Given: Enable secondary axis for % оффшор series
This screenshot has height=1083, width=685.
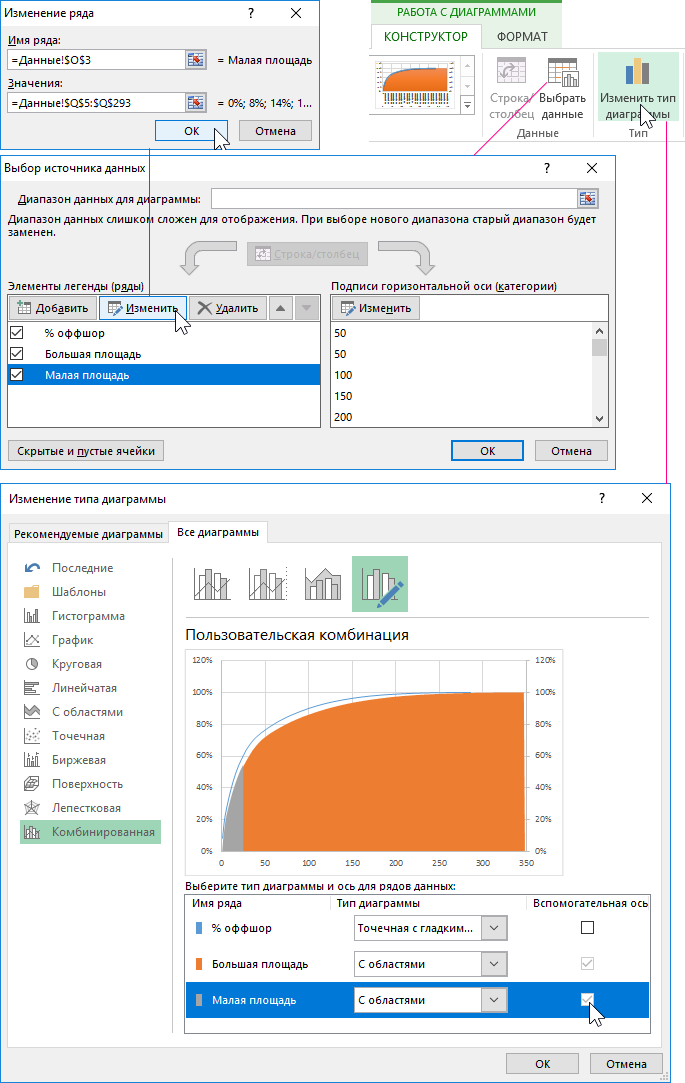Looking at the screenshot, I should (588, 928).
